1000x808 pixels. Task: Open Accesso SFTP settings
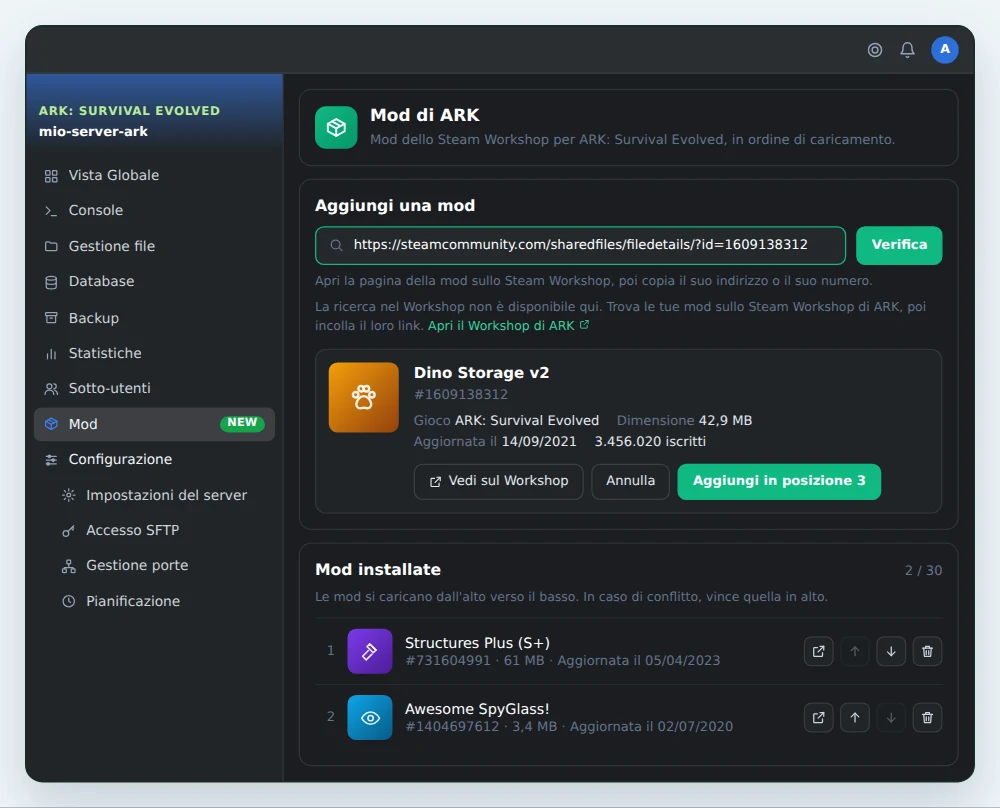[154, 530]
